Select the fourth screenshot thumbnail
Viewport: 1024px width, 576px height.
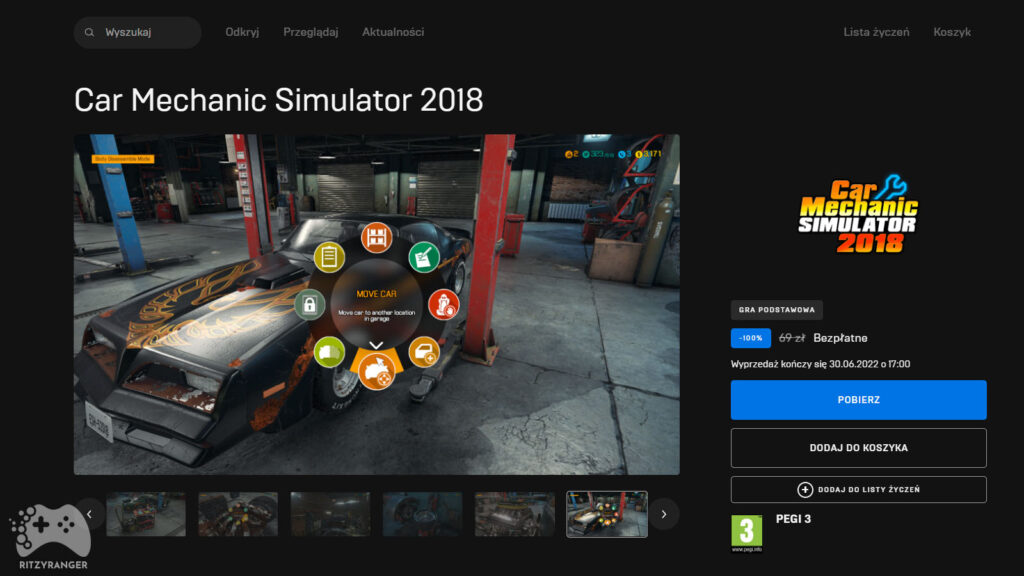coord(422,514)
